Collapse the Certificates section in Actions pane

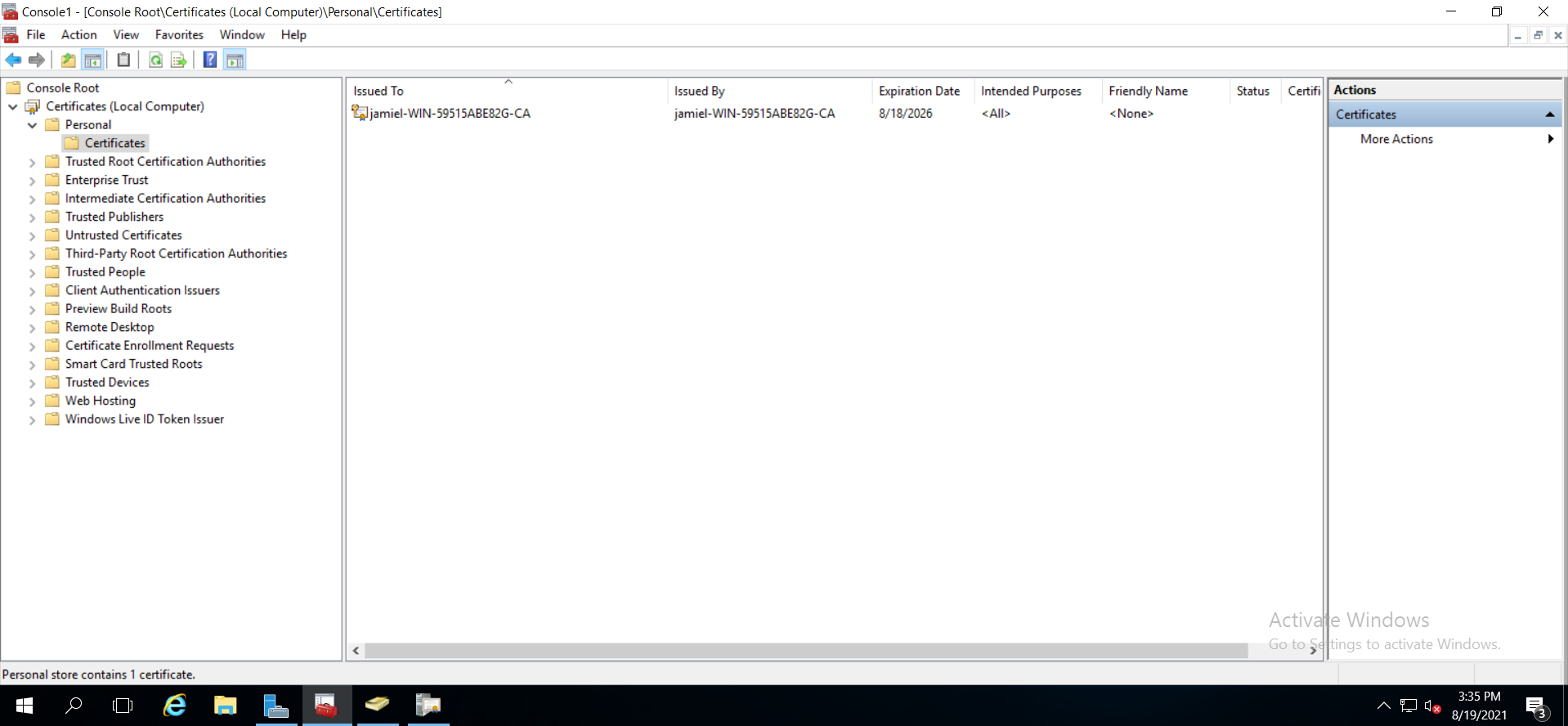pyautogui.click(x=1549, y=114)
